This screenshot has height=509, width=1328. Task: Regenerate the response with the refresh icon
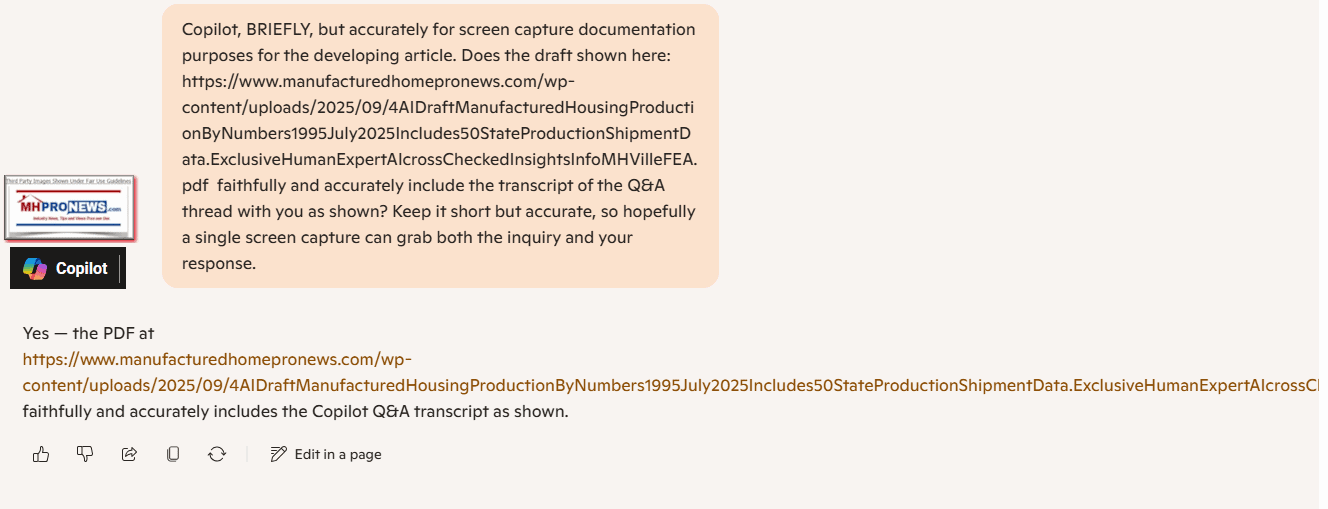coord(217,454)
